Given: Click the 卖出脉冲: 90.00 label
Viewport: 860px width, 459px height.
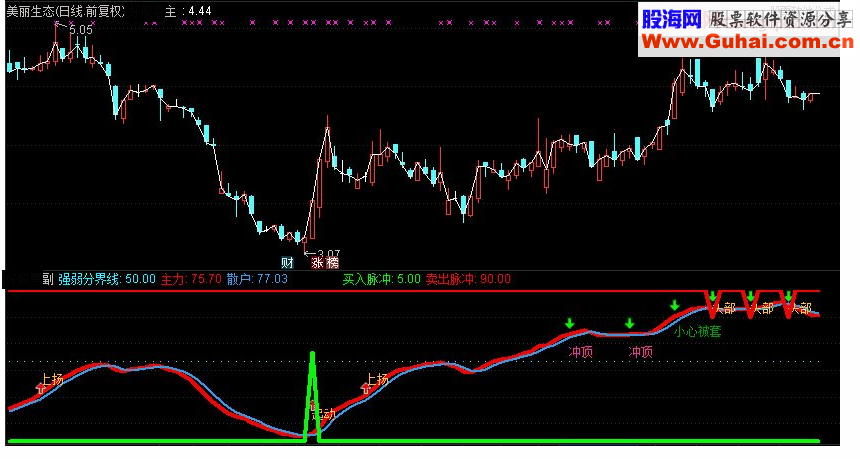Looking at the screenshot, I should point(468,279).
